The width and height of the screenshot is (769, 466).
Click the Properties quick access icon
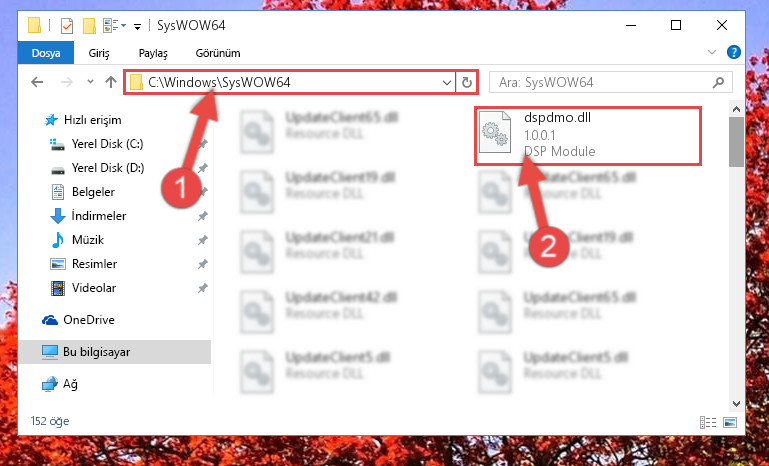[x=67, y=26]
